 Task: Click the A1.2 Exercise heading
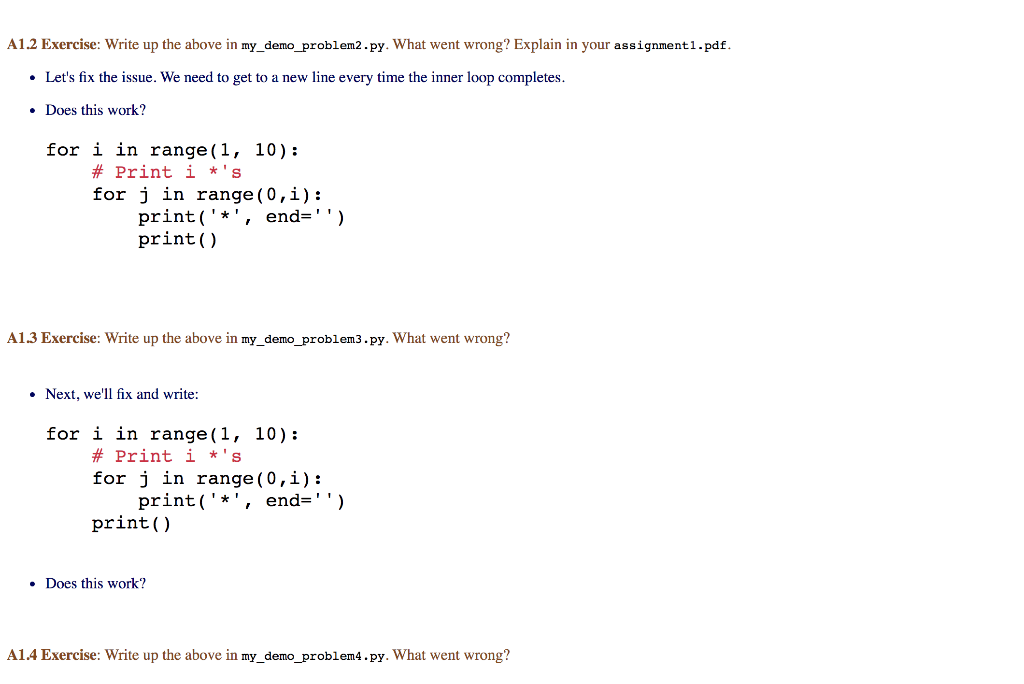pos(52,44)
